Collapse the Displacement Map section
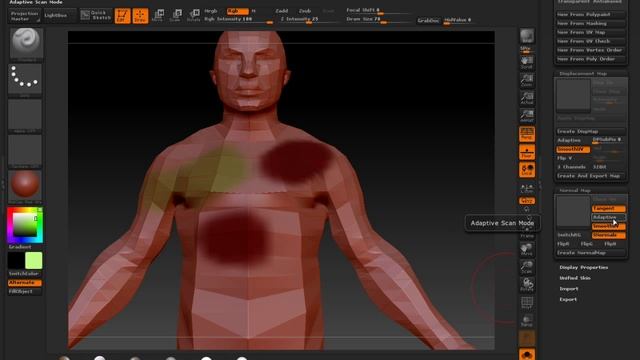This screenshot has height=360, width=640. click(x=583, y=73)
